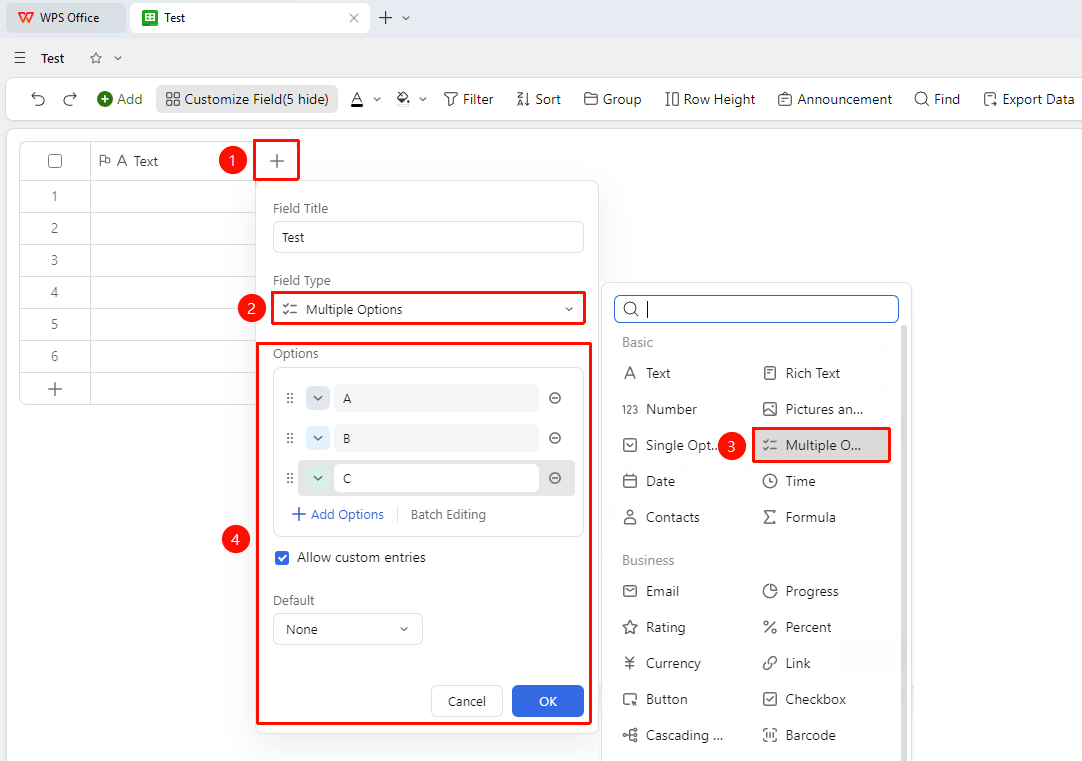Viewport: 1082px width, 761px height.
Task: Open the Sort tool
Action: point(538,99)
